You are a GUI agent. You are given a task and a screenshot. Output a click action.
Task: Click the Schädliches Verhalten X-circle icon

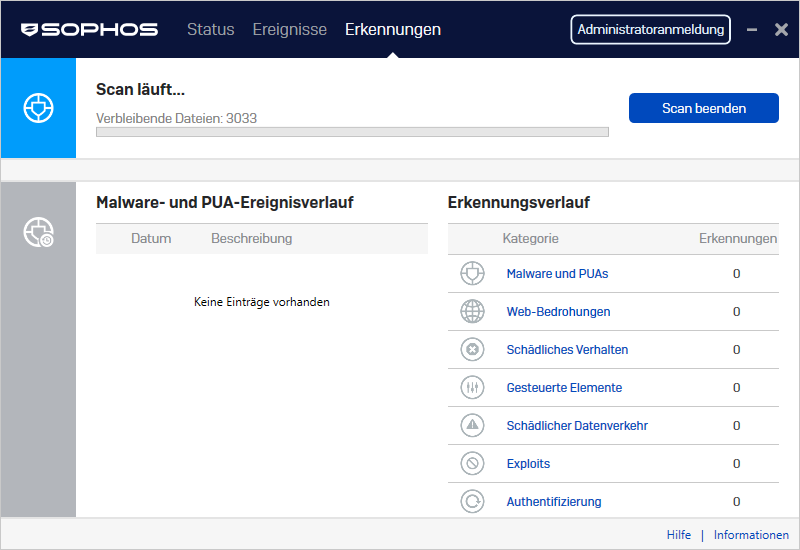coord(472,349)
